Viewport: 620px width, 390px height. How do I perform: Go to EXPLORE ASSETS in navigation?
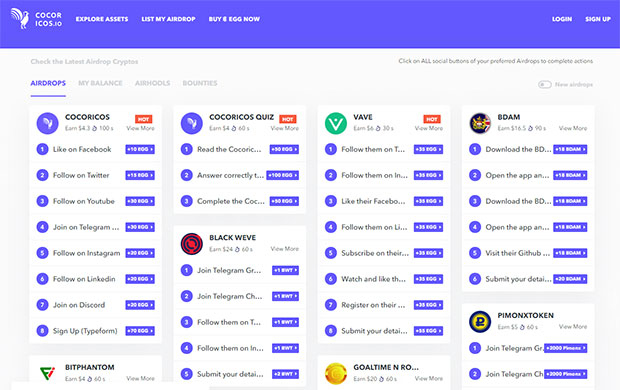pyautogui.click(x=102, y=19)
